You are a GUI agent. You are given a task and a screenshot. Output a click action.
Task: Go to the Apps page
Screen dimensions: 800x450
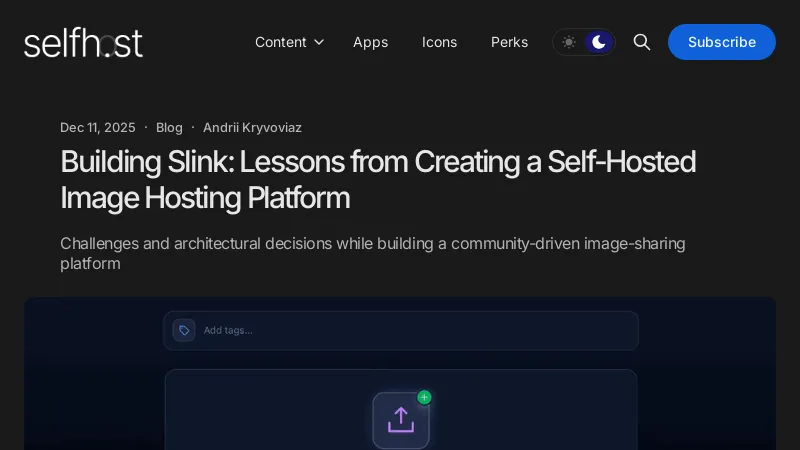(x=370, y=42)
